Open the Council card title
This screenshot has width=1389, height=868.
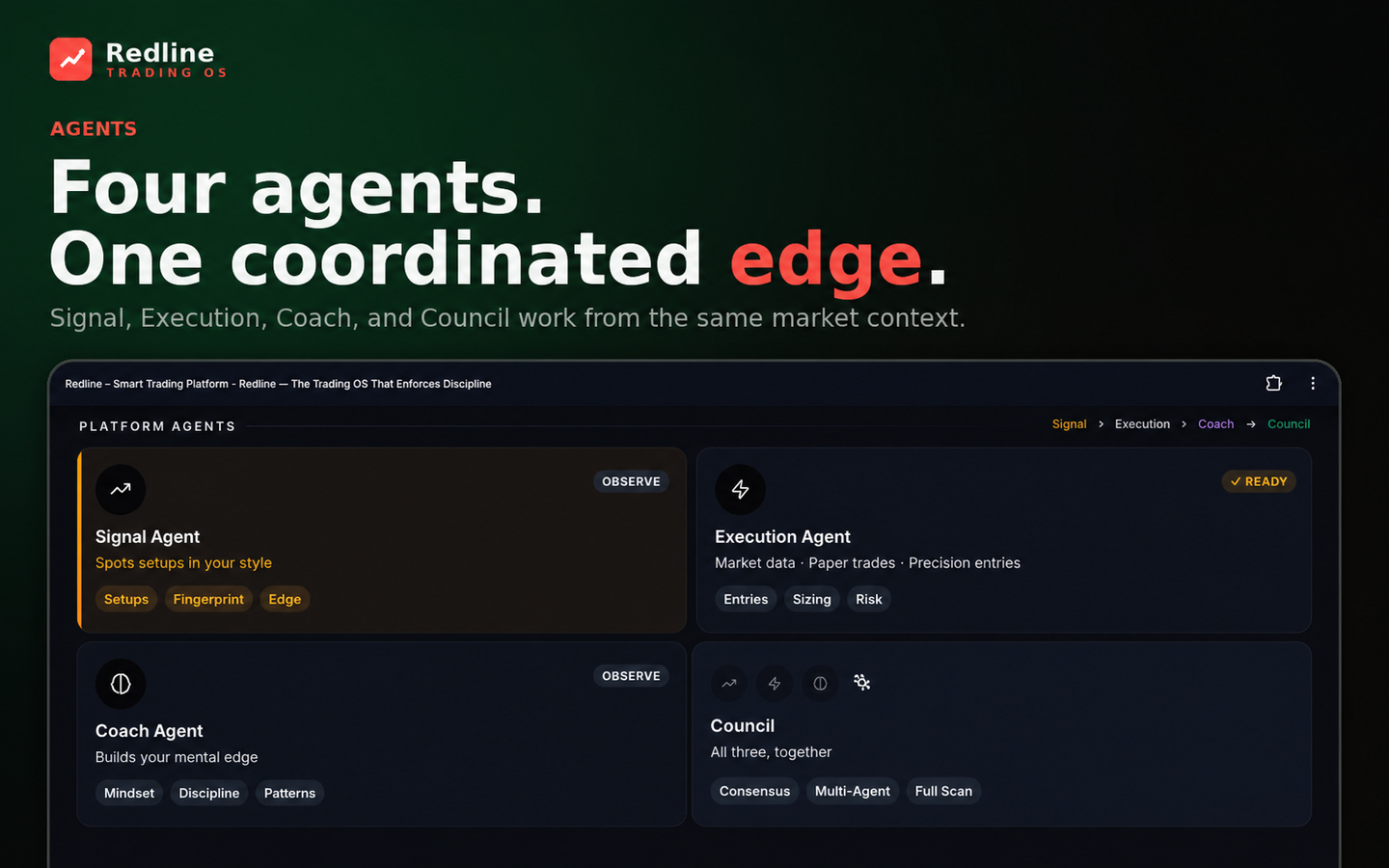743,726
